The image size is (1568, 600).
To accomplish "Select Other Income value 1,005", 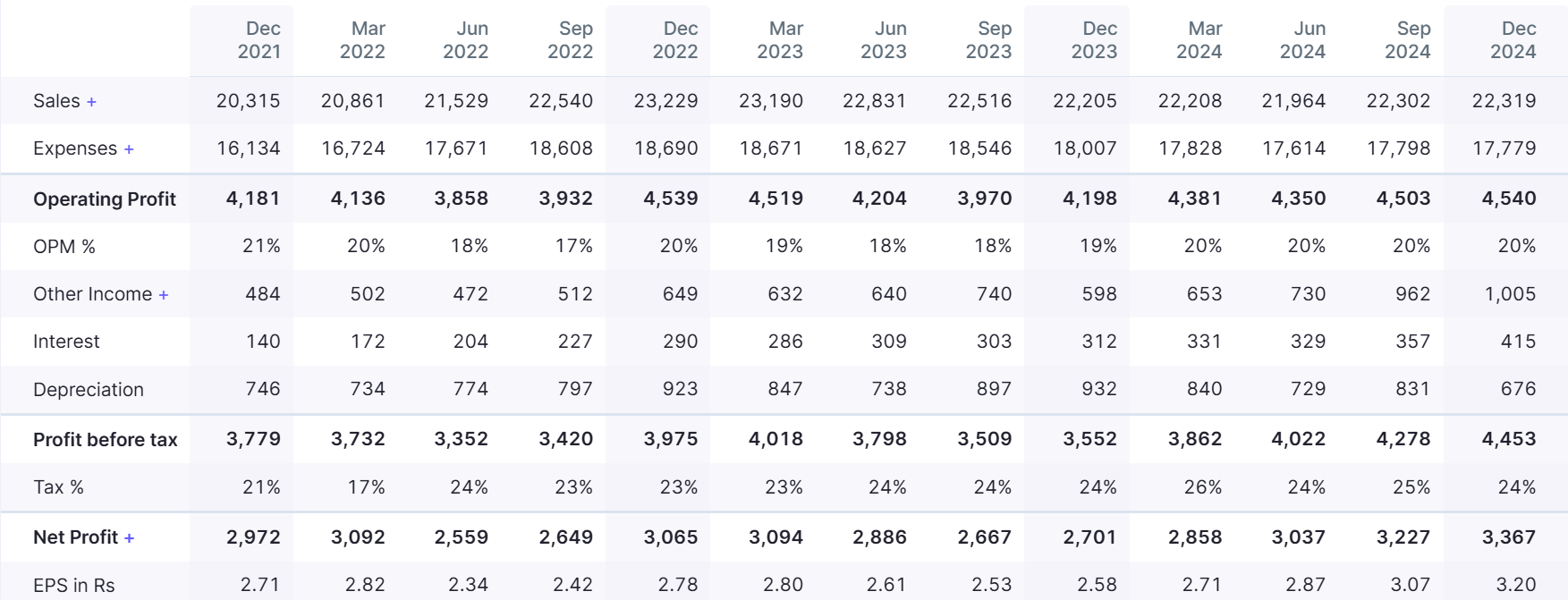I will [x=1510, y=294].
